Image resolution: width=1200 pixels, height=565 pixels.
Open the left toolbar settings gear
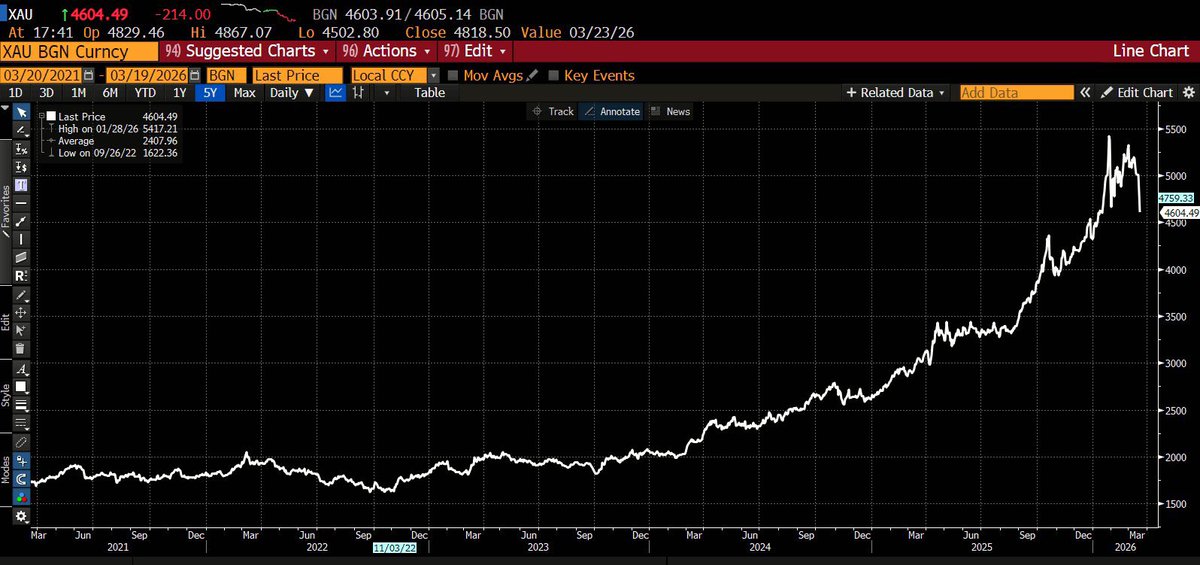point(22,516)
